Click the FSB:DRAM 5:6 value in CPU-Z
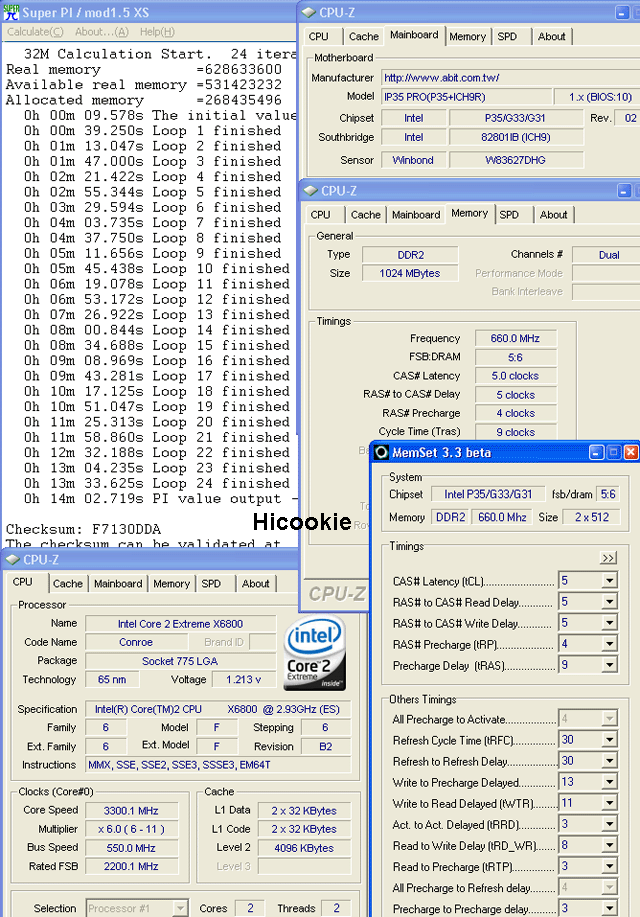Viewport: 640px width, 917px height. coord(515,357)
